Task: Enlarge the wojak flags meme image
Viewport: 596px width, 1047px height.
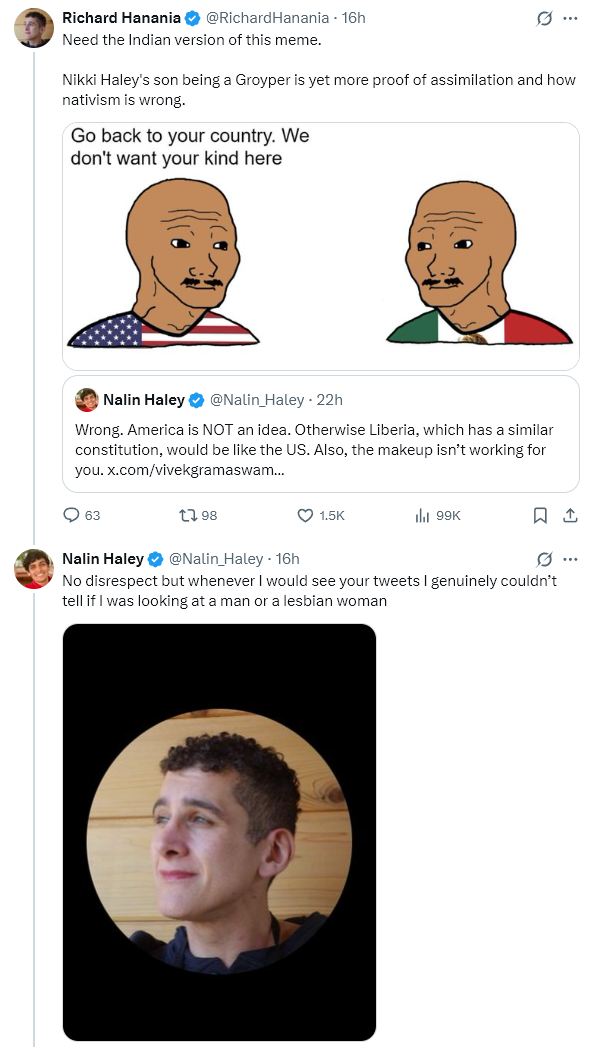Action: (x=321, y=246)
